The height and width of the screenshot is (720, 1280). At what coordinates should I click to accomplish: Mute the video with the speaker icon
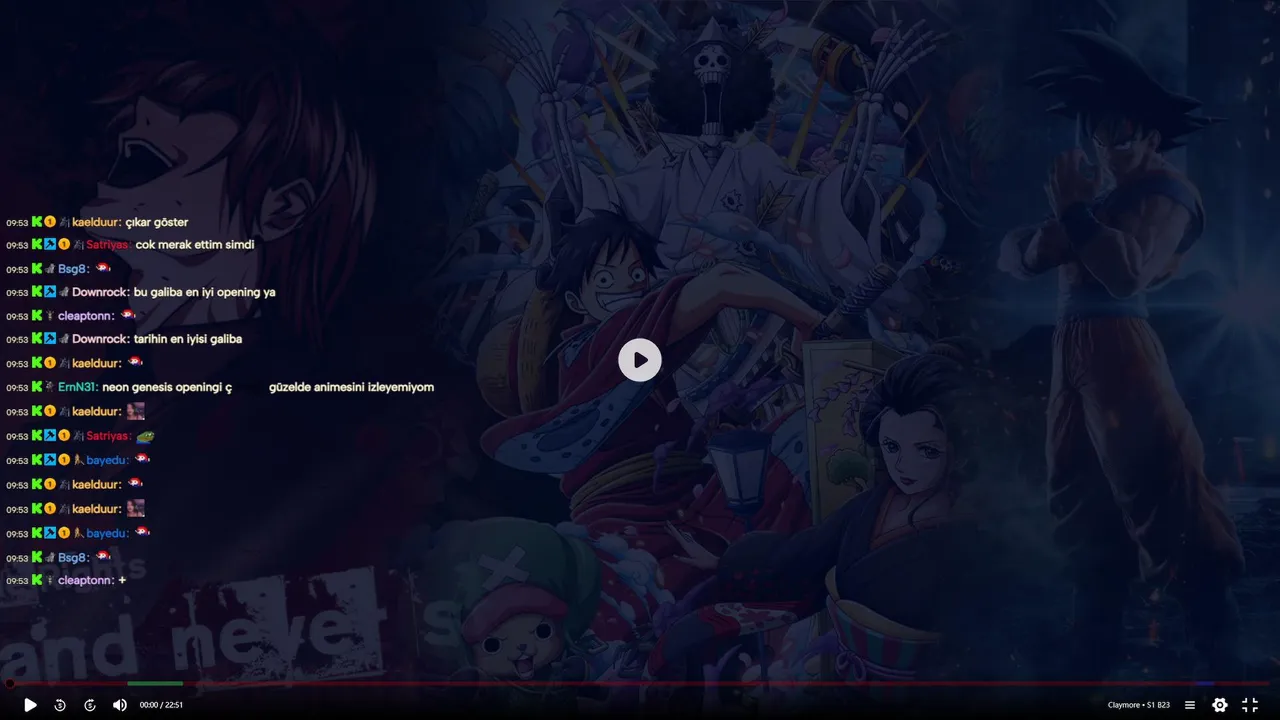coord(120,705)
